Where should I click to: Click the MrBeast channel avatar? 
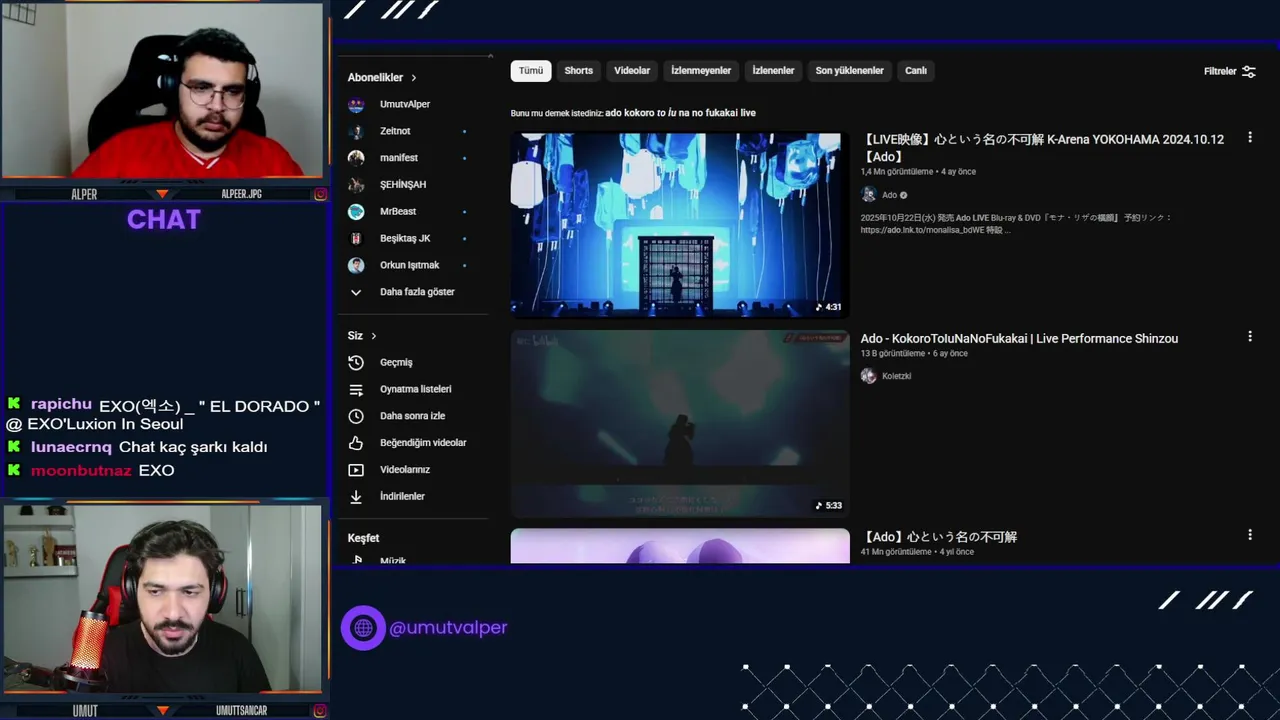coord(356,212)
